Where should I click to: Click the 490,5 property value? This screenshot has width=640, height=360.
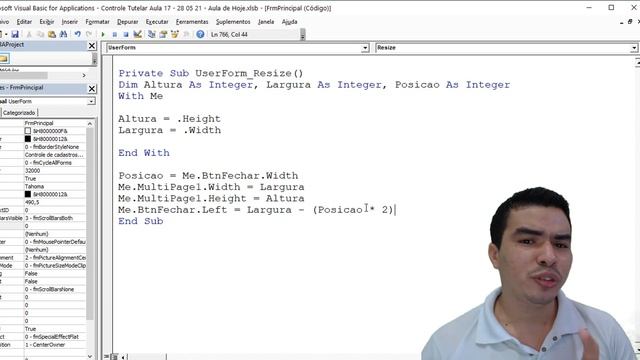[x=55, y=202]
